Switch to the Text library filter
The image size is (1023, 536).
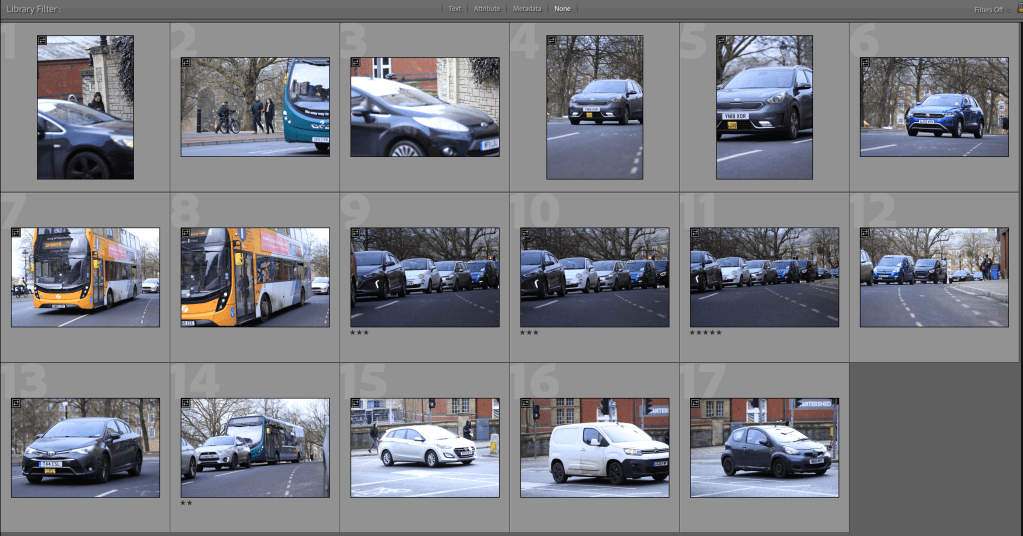[454, 9]
